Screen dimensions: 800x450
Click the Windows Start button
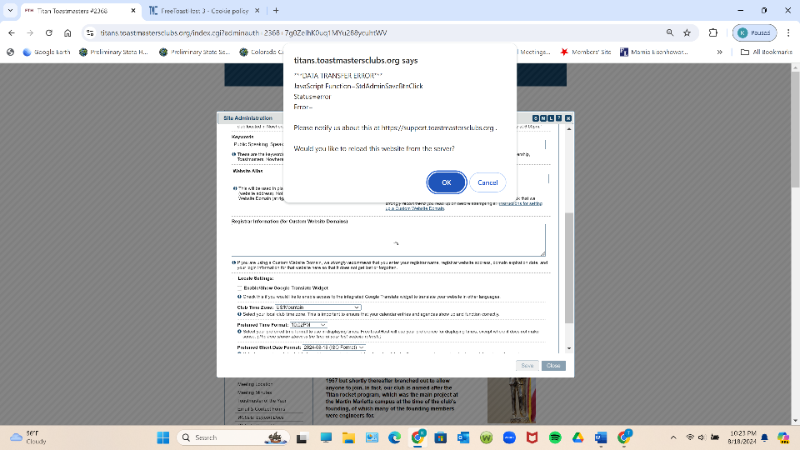pyautogui.click(x=163, y=437)
